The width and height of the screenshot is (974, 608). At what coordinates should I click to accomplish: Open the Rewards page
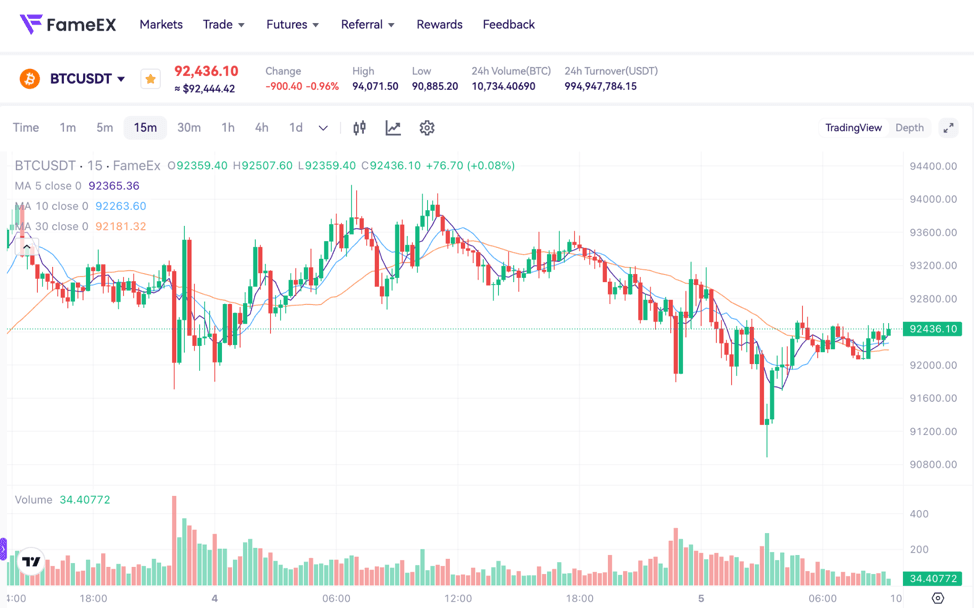(x=439, y=24)
